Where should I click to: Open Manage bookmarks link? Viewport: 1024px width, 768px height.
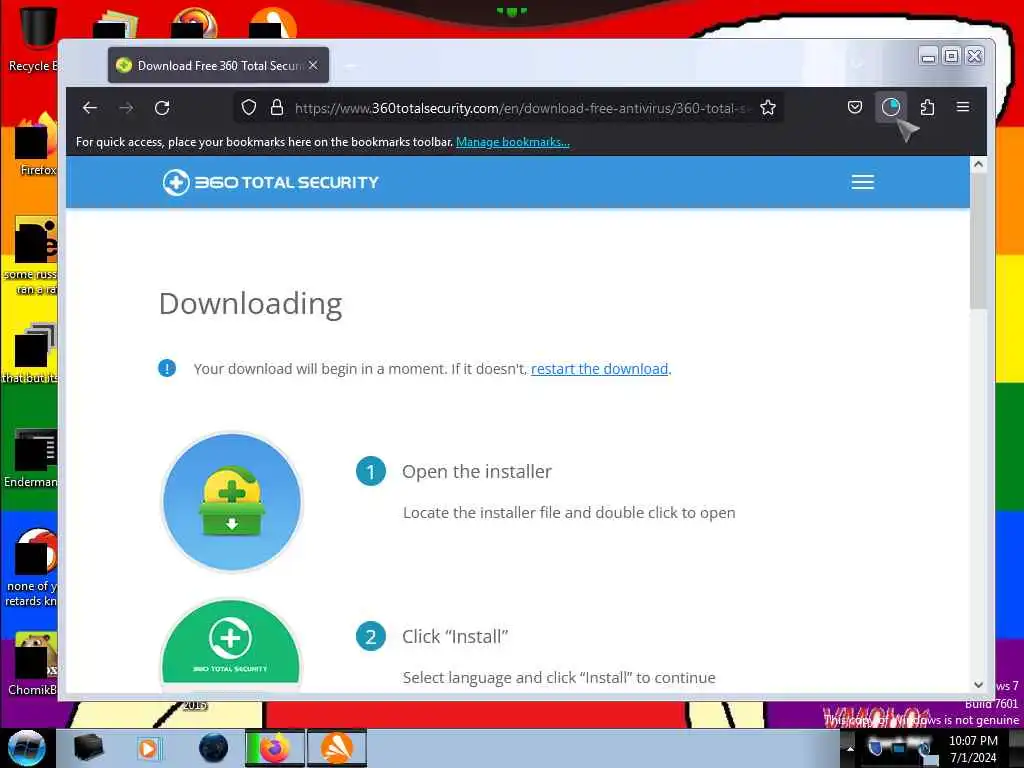(x=513, y=142)
